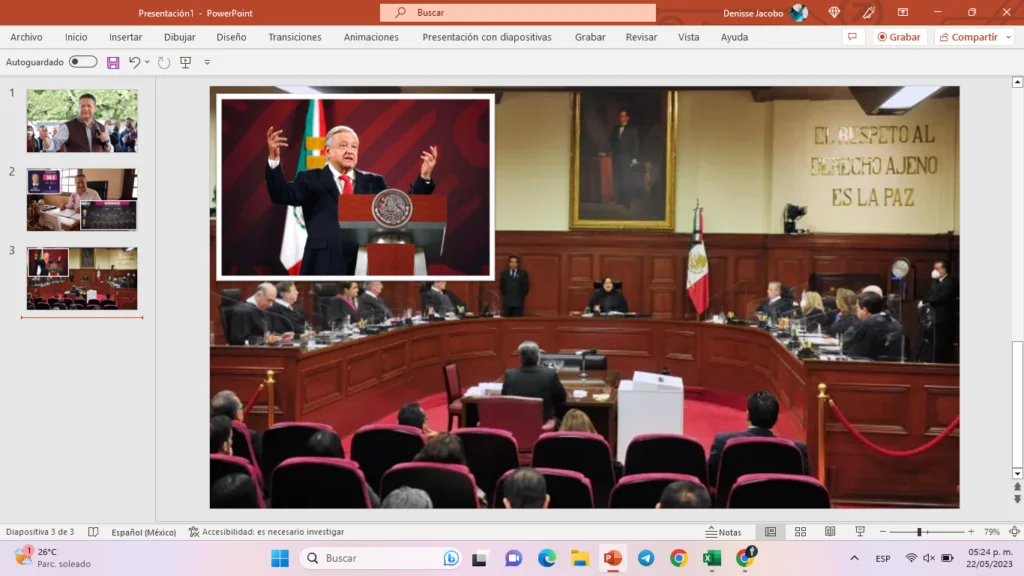
Task: Open File Explorer from taskbar
Action: coord(580,558)
